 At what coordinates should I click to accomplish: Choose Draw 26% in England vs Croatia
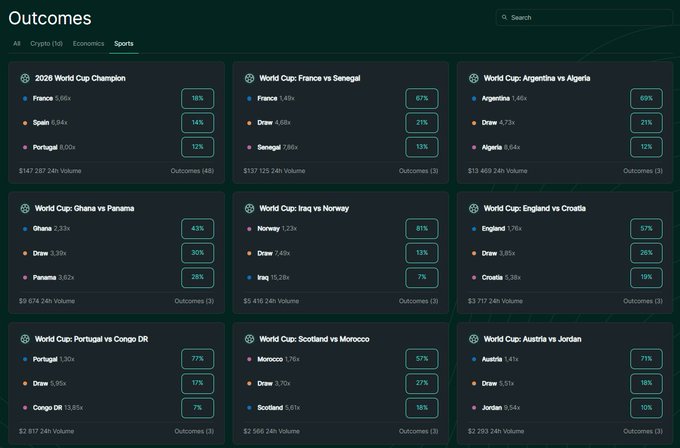646,253
